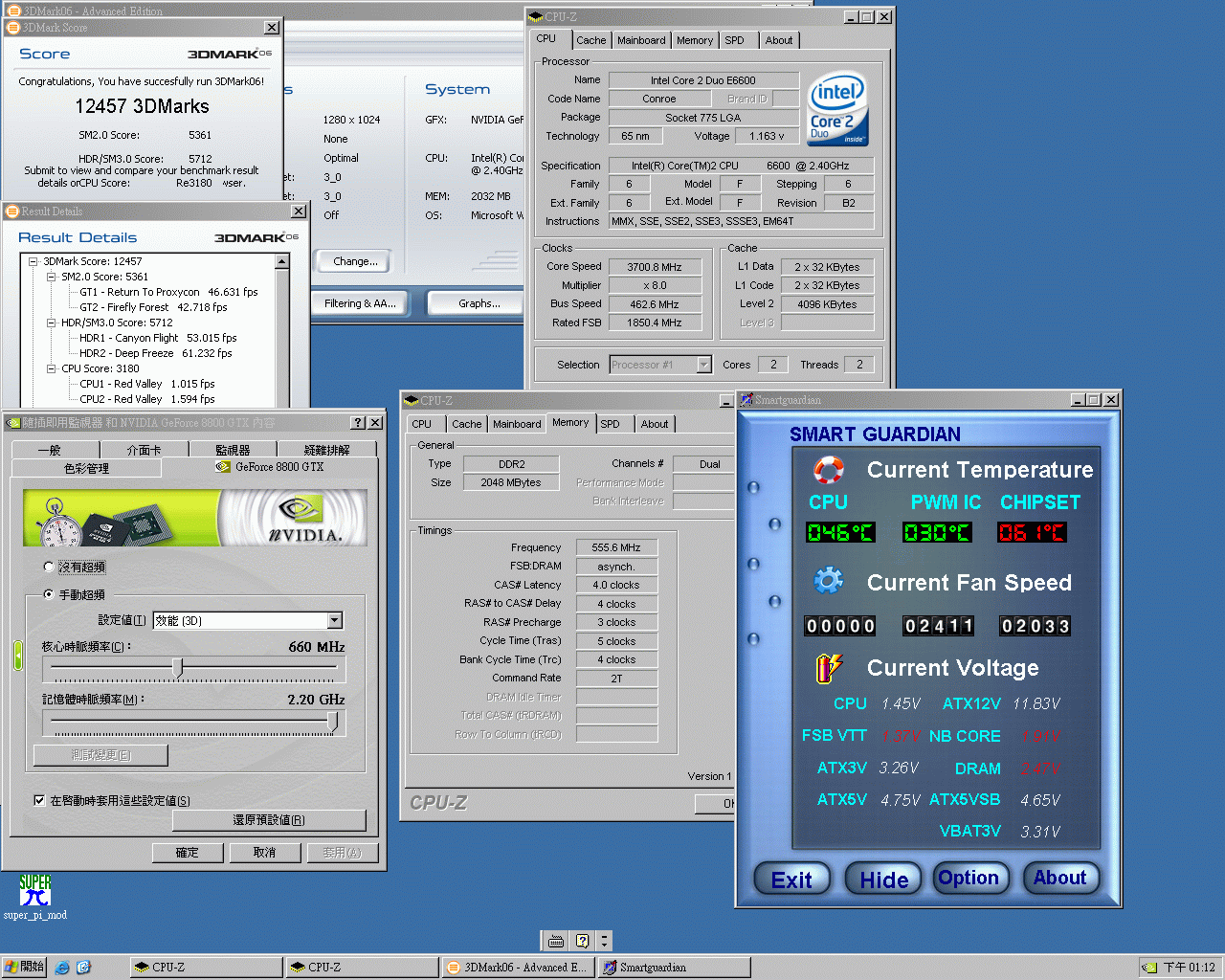Switch to Smartguardian taskbar button
The width and height of the screenshot is (1225, 980).
pos(675,968)
